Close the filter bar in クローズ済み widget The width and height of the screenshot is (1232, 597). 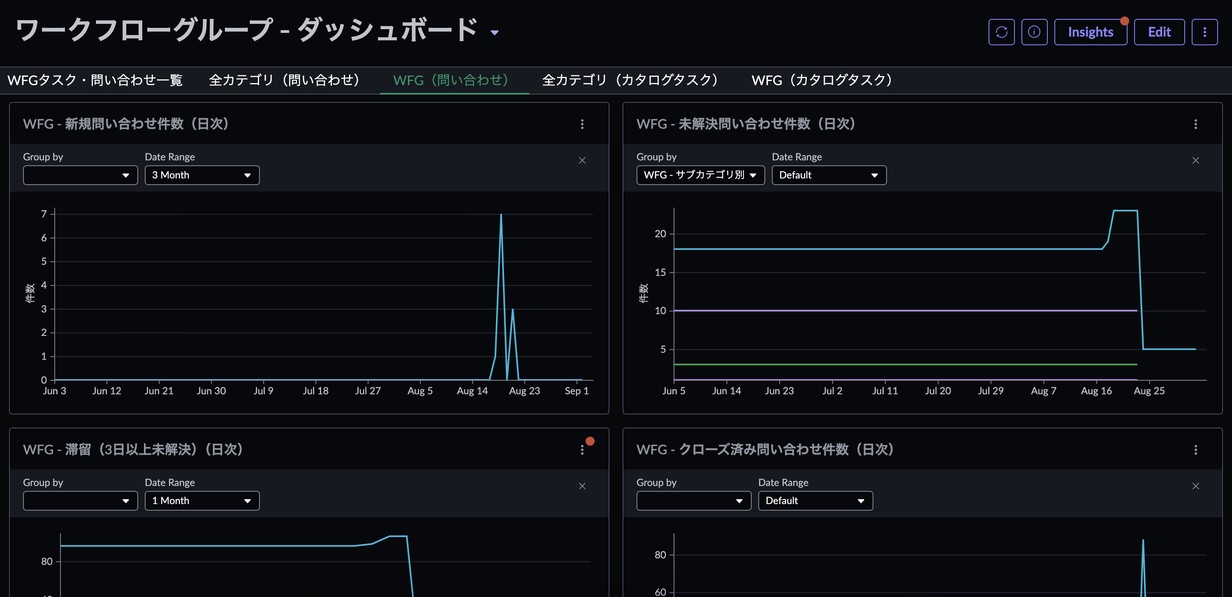(x=1195, y=486)
